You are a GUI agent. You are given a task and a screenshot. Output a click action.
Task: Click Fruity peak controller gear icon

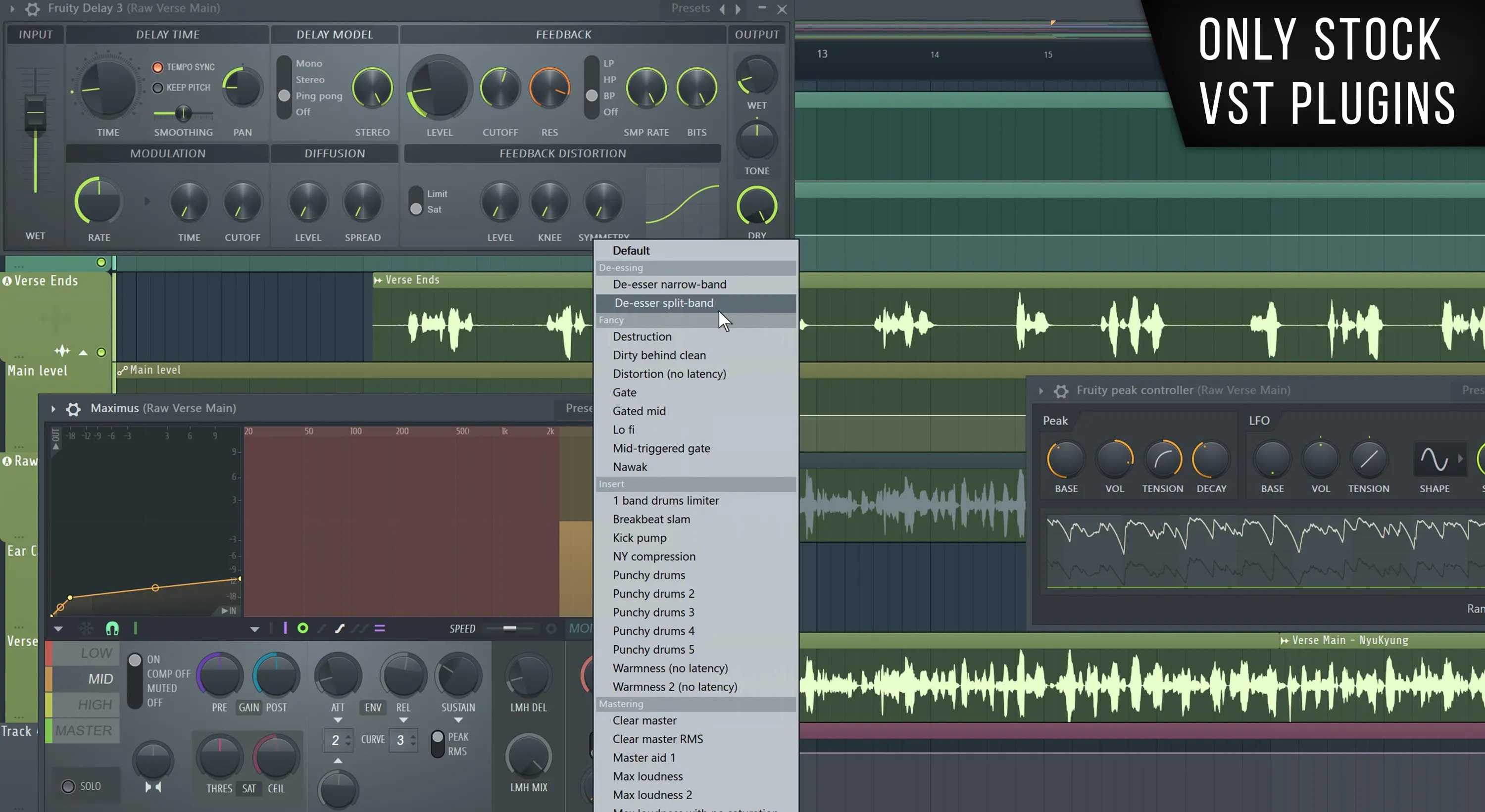[x=1061, y=391]
